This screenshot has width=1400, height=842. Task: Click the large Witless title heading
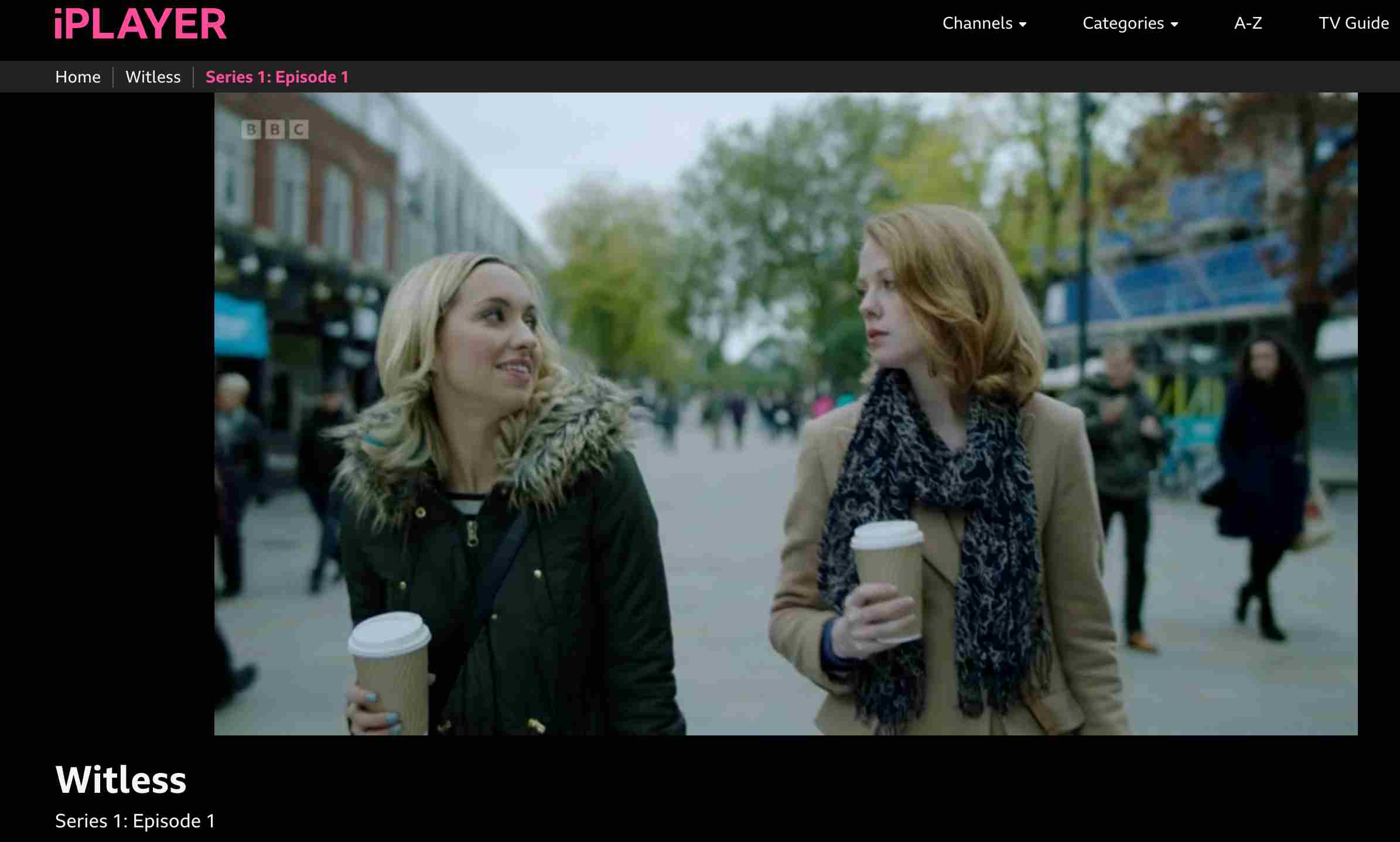tap(121, 780)
